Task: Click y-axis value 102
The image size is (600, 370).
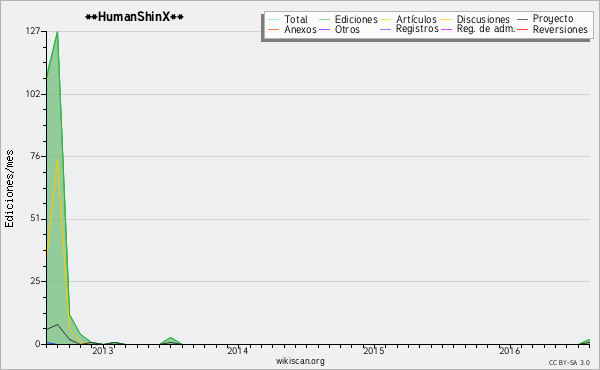Action: tap(33, 94)
